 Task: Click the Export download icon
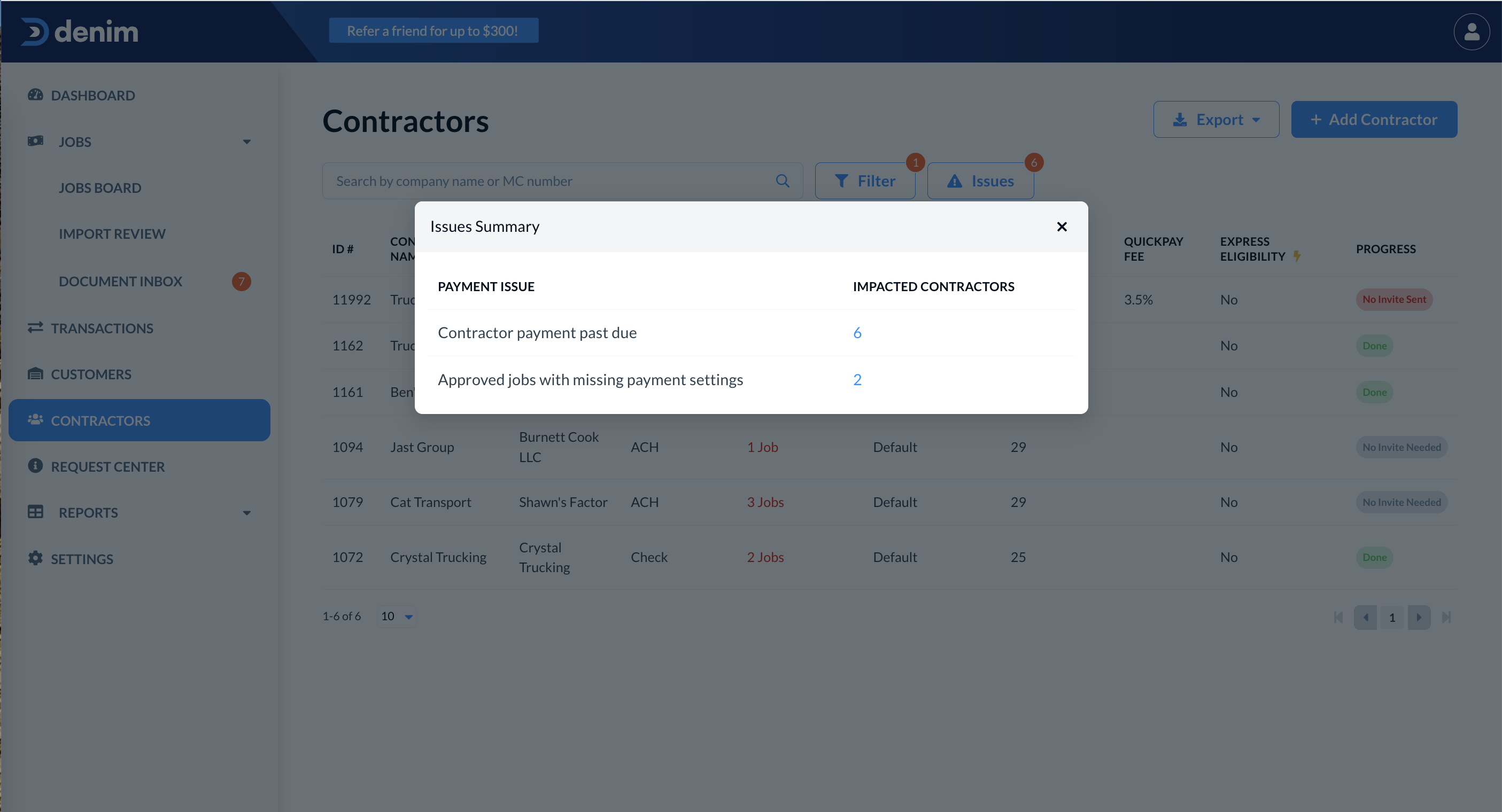click(x=1180, y=120)
